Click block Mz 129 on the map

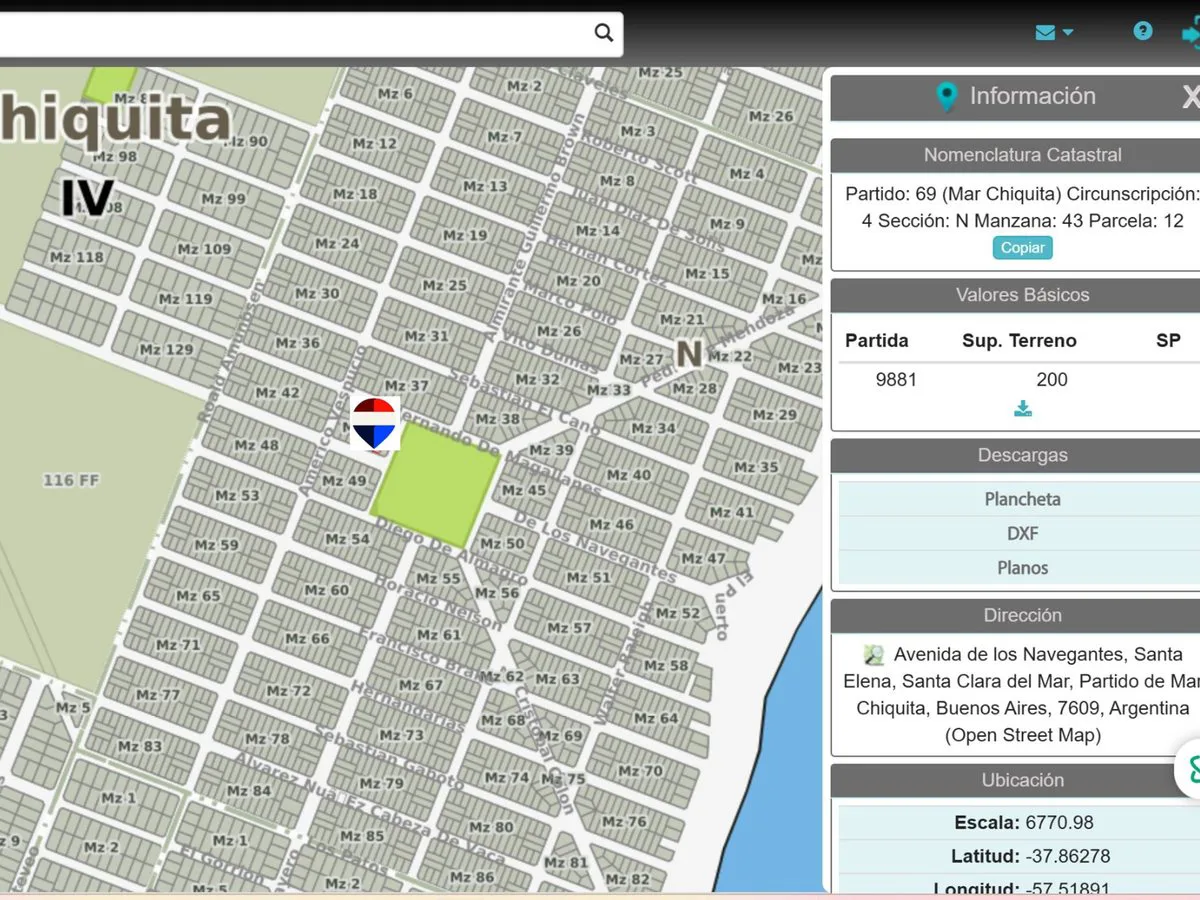click(166, 349)
